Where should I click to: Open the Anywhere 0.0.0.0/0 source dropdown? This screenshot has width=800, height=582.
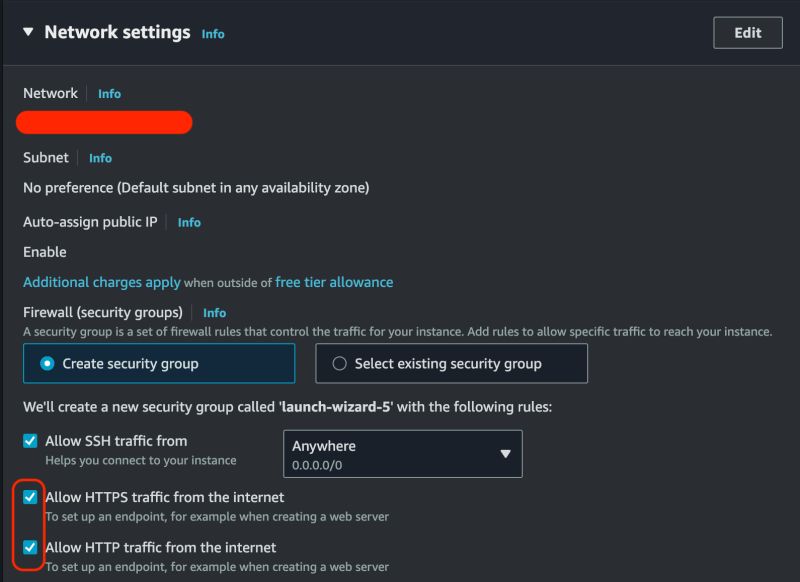(x=403, y=454)
